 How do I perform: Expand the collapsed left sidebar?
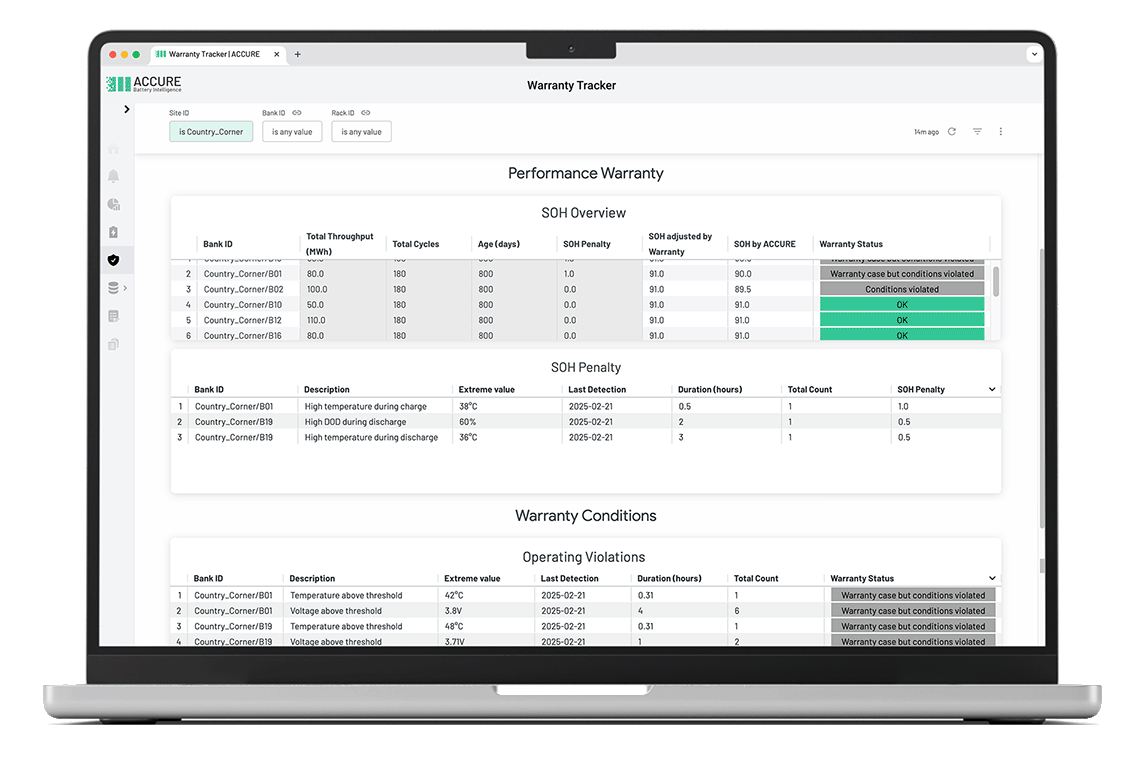[x=126, y=109]
